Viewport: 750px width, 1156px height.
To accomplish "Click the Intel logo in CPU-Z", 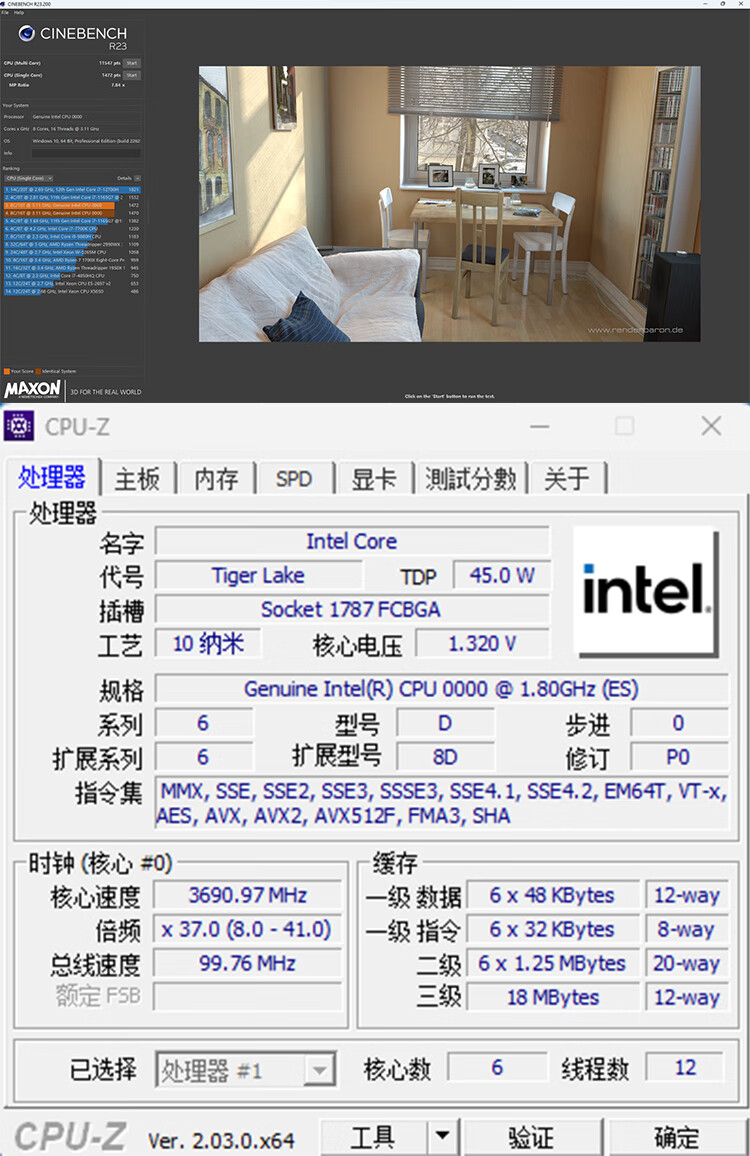I will [645, 591].
